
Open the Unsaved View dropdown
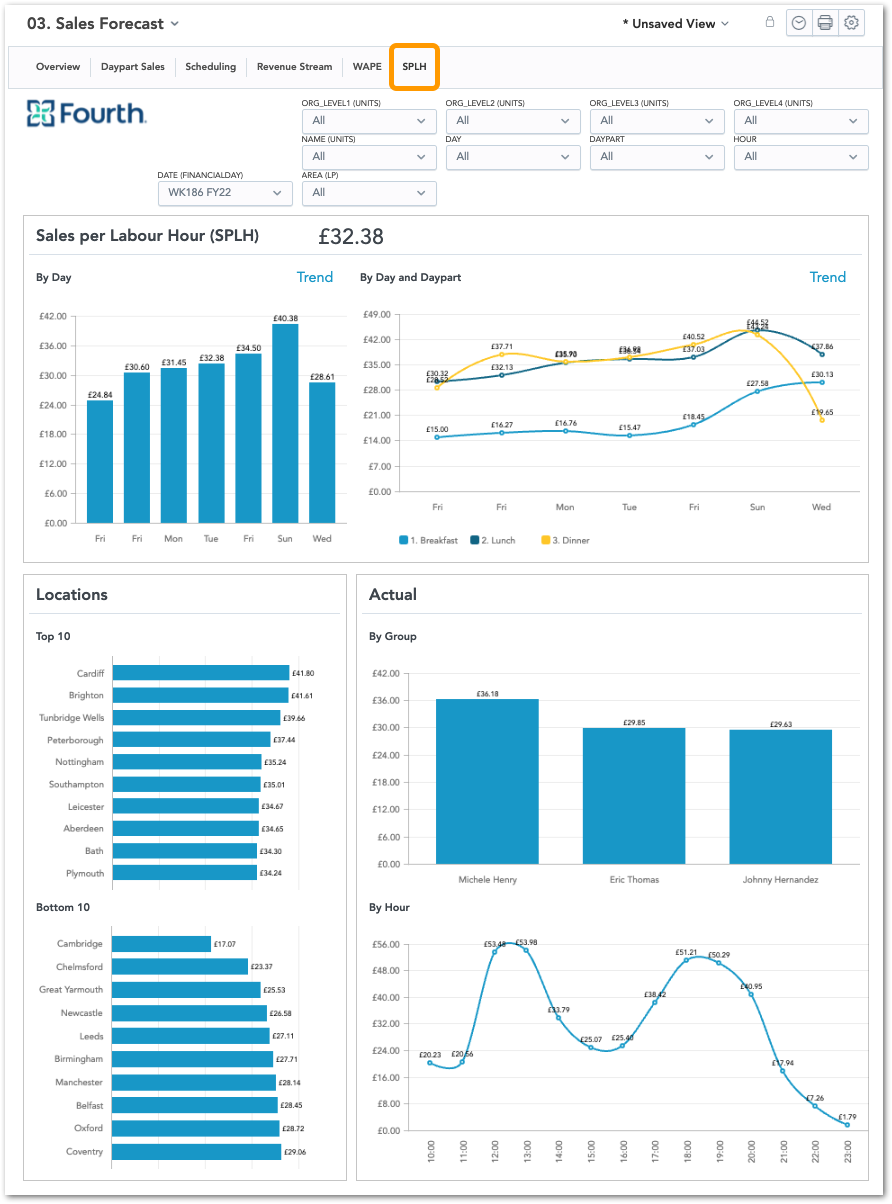(x=675, y=23)
